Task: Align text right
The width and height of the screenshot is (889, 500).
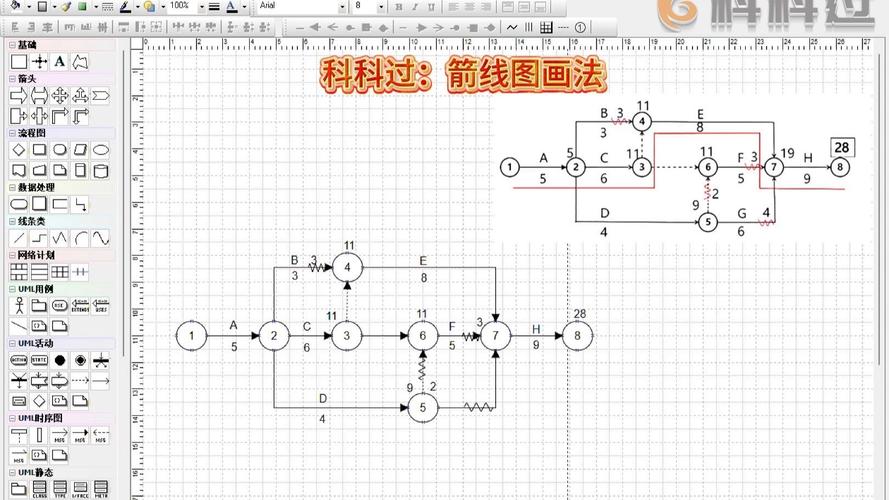Action: coord(486,7)
